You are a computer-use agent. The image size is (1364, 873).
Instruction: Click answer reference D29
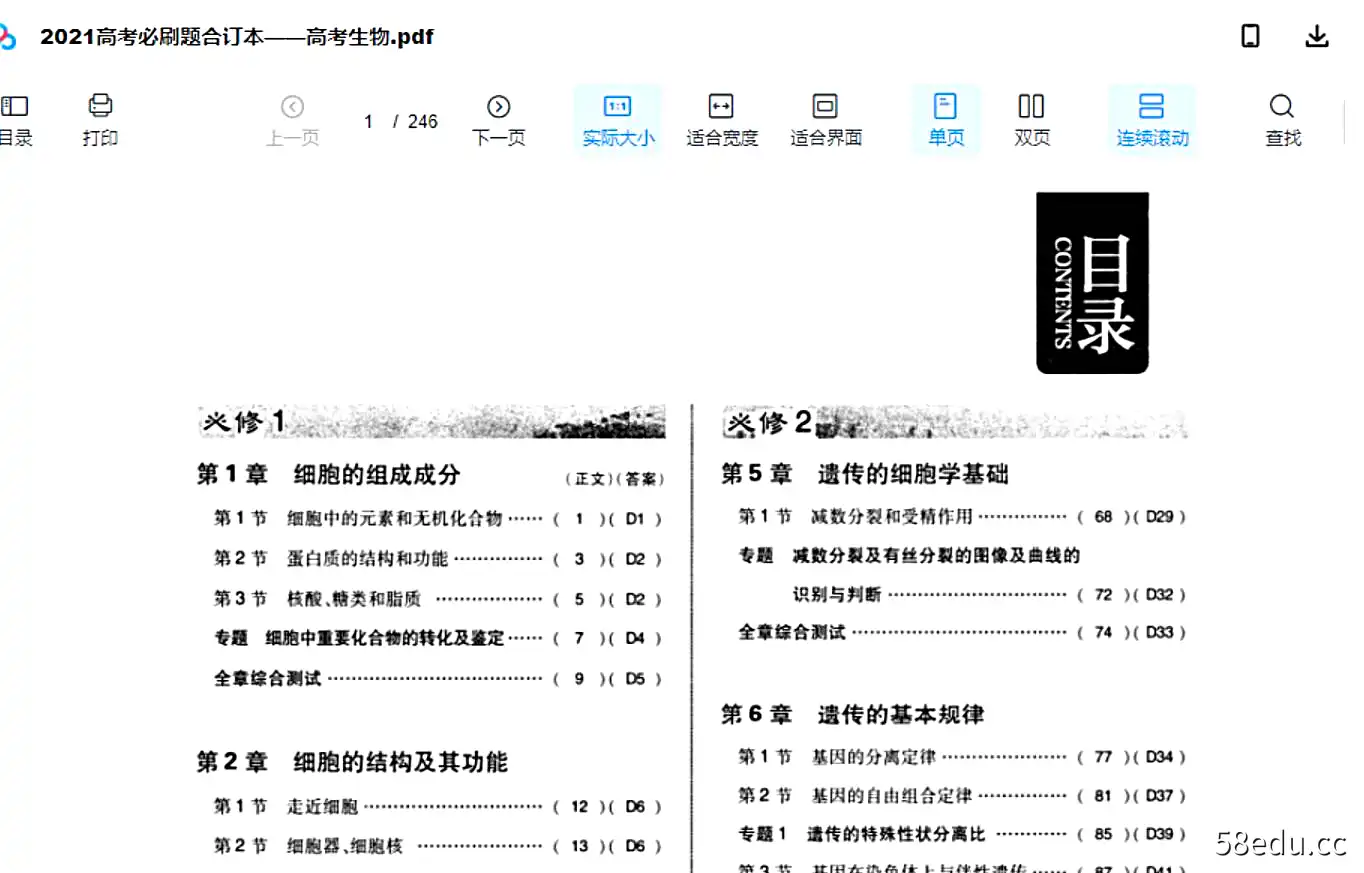click(x=1159, y=517)
